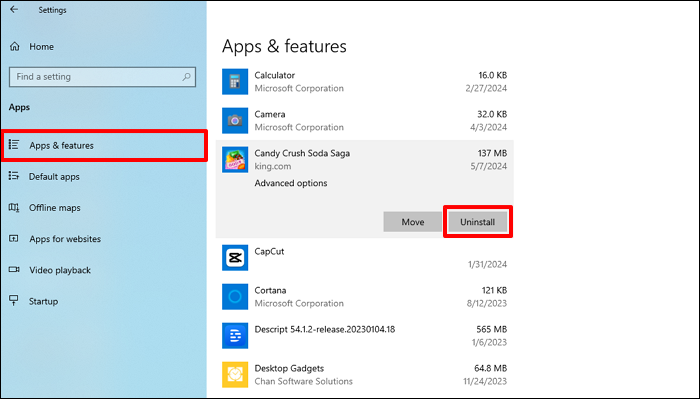
Task: Click the Calculator app icon
Action: [235, 82]
